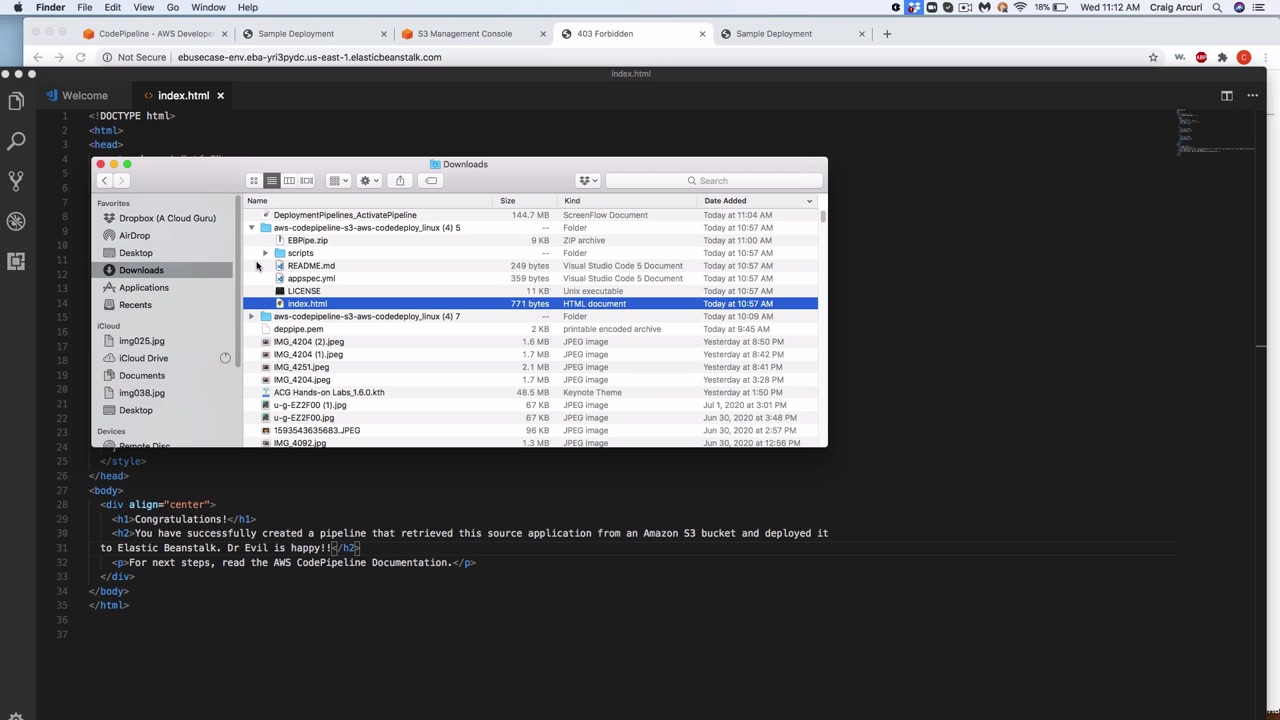
Task: Open Go menu
Action: pyautogui.click(x=173, y=8)
